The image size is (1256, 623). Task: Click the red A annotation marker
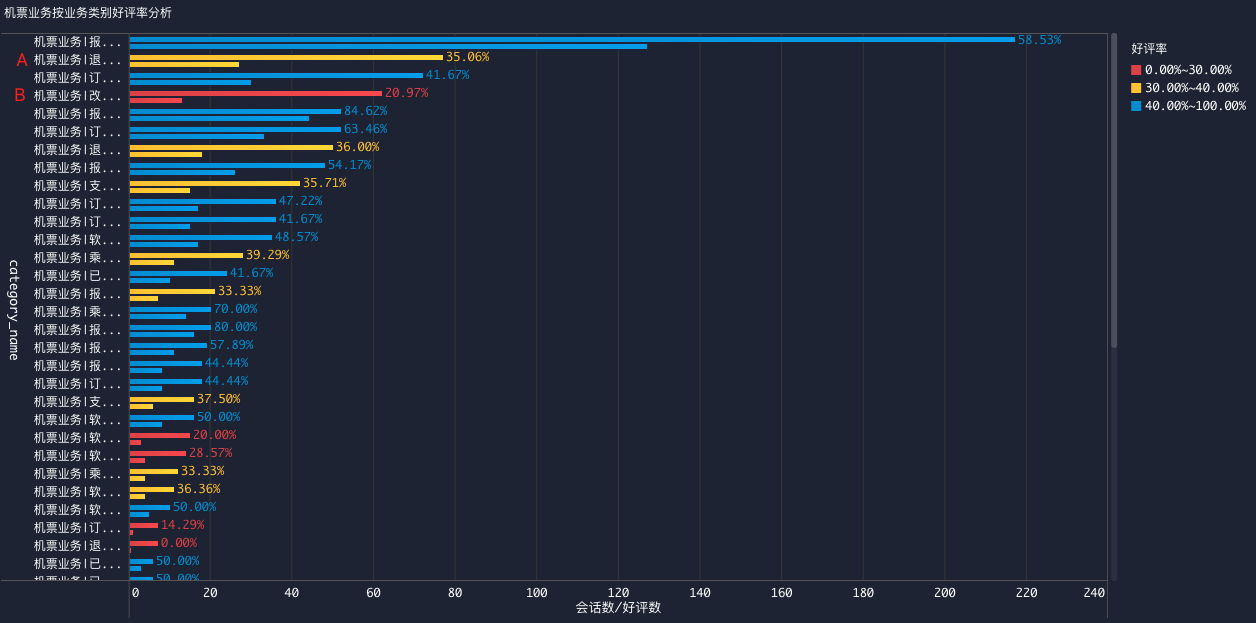point(22,60)
